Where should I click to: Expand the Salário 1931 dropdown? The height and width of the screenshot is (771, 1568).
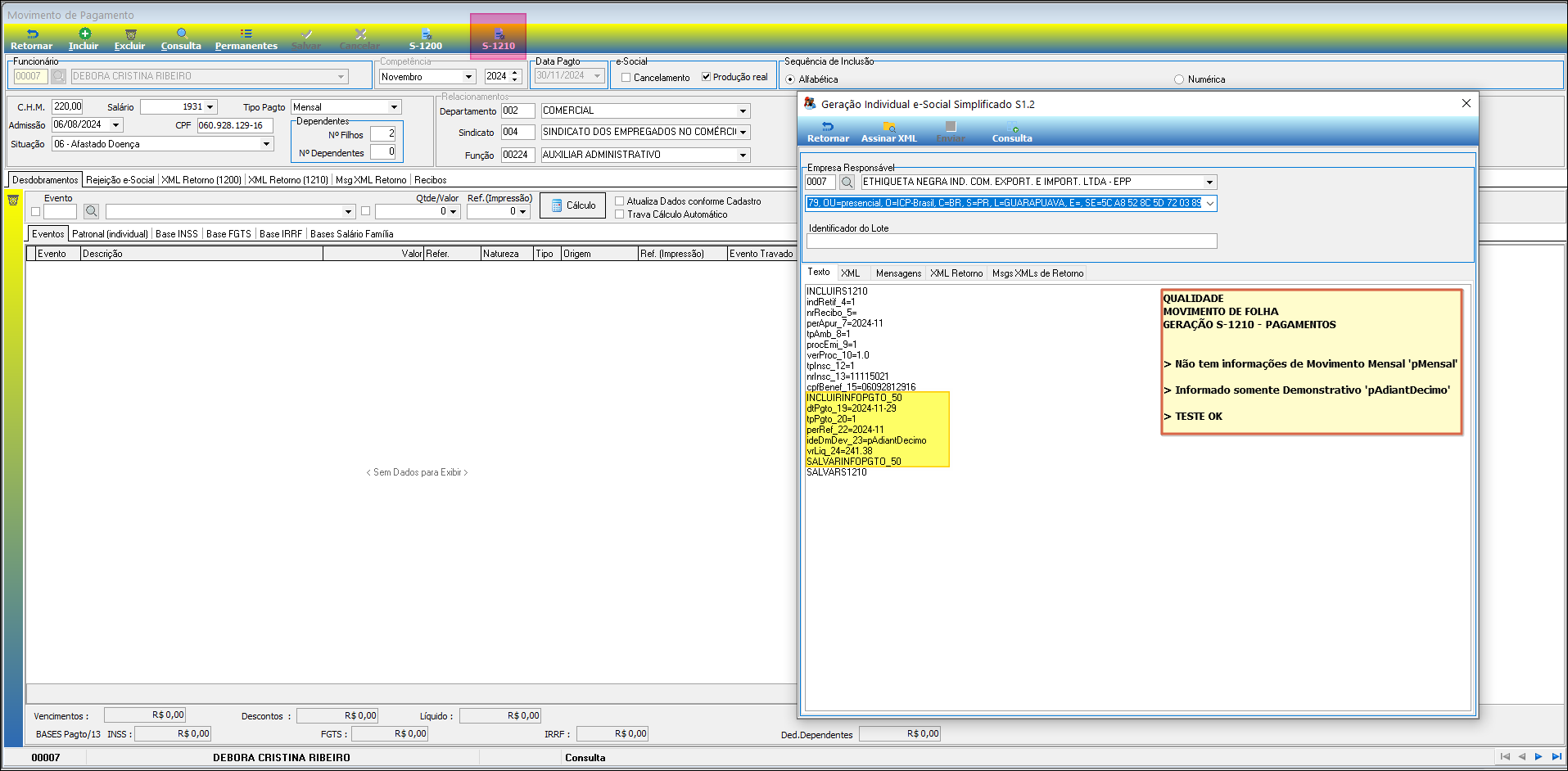(210, 107)
